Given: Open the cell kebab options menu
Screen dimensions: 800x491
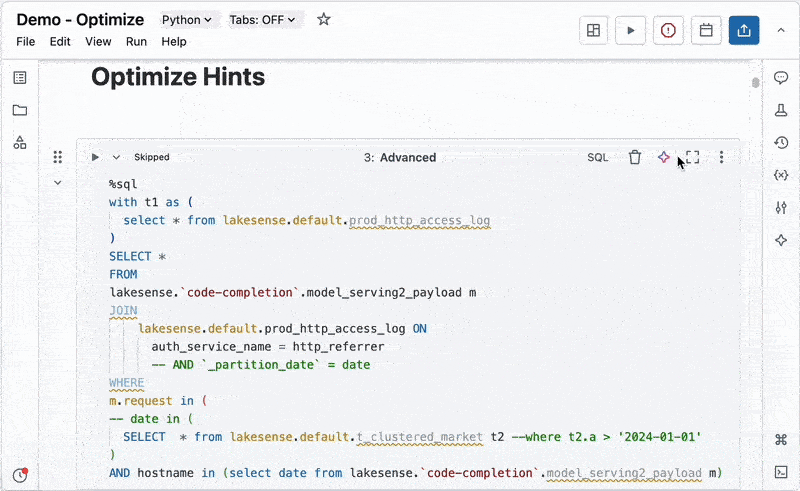Looking at the screenshot, I should click(x=722, y=157).
